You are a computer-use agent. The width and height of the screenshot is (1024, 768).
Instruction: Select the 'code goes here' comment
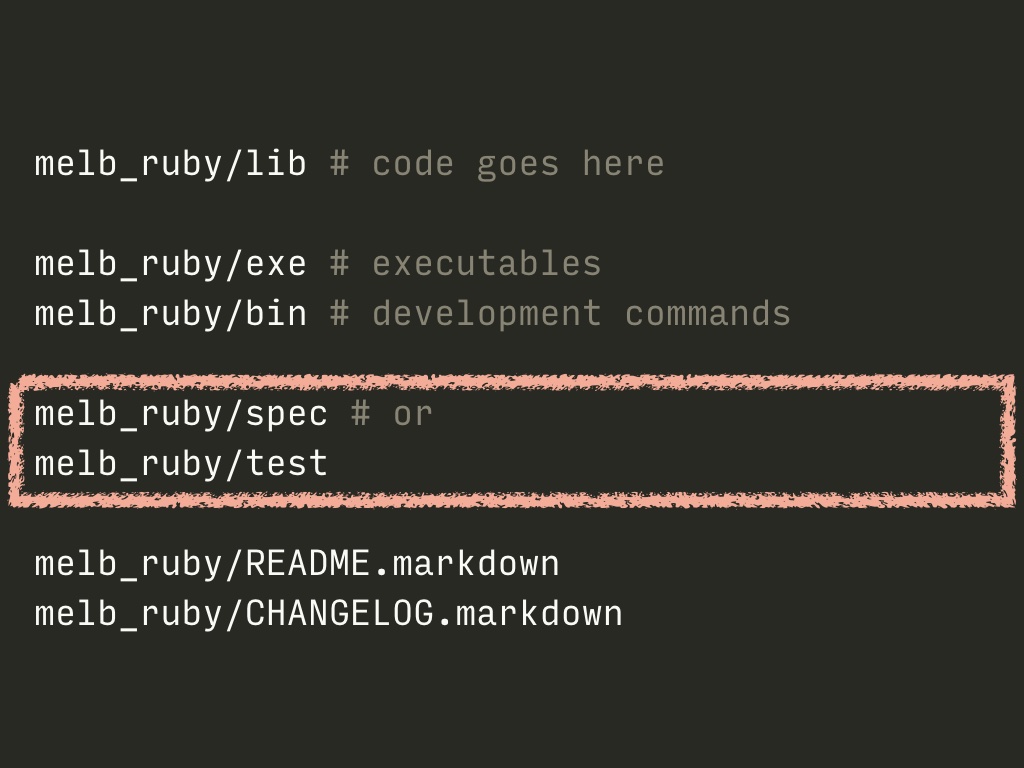pos(519,163)
